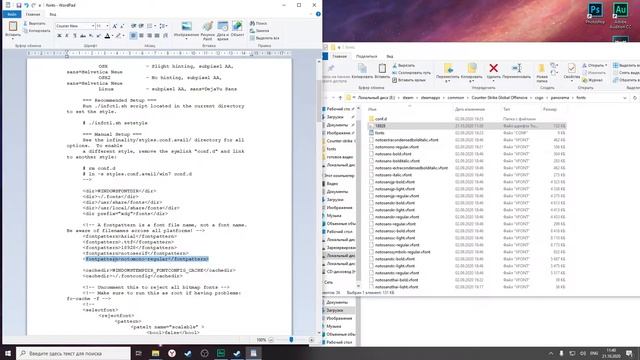Open the Windows Start menu

(x=8, y=353)
